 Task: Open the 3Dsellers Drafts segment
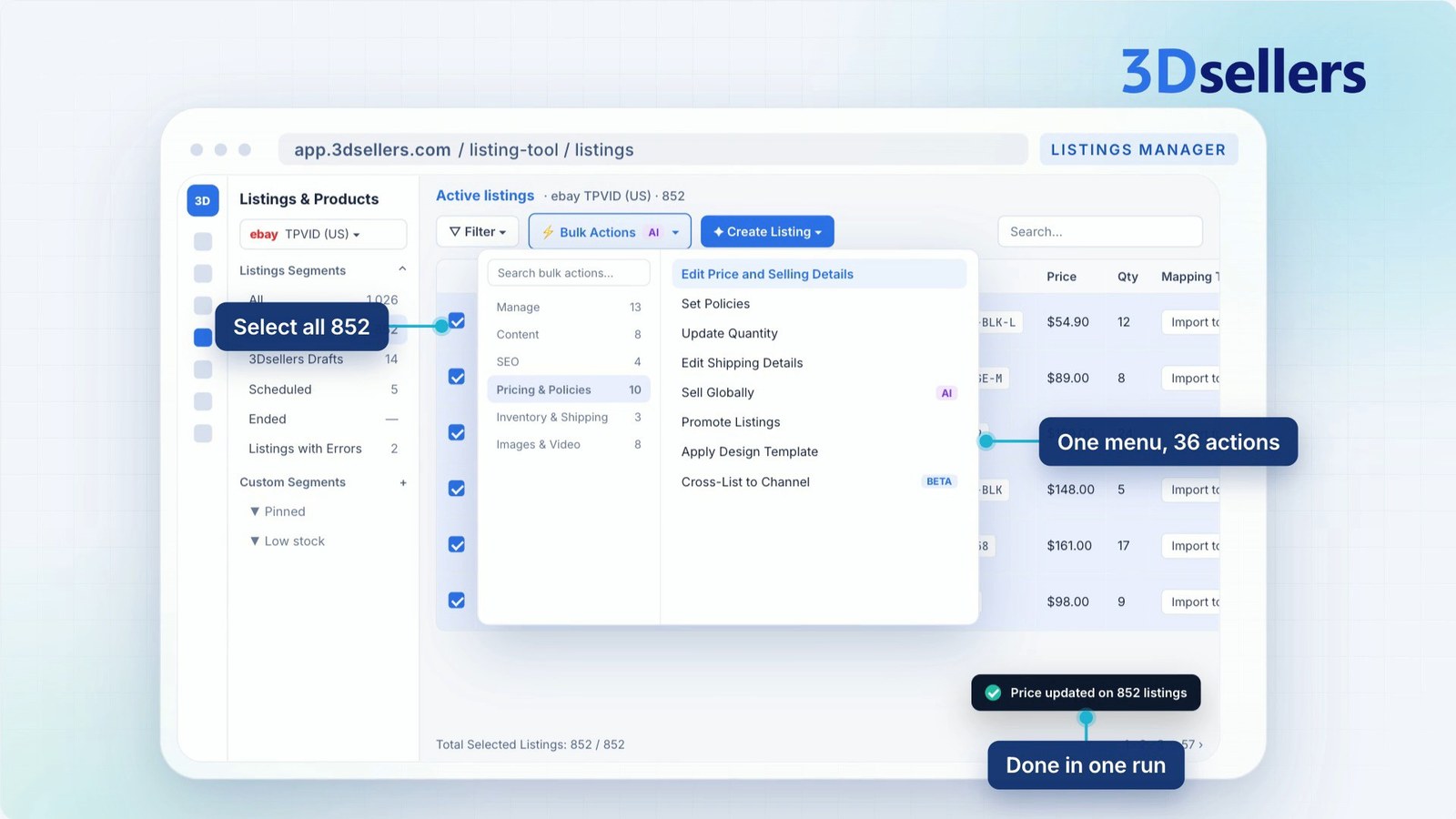point(323,359)
